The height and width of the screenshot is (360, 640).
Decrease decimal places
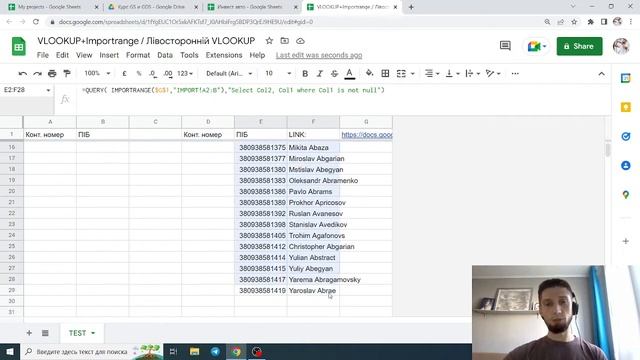click(153, 73)
